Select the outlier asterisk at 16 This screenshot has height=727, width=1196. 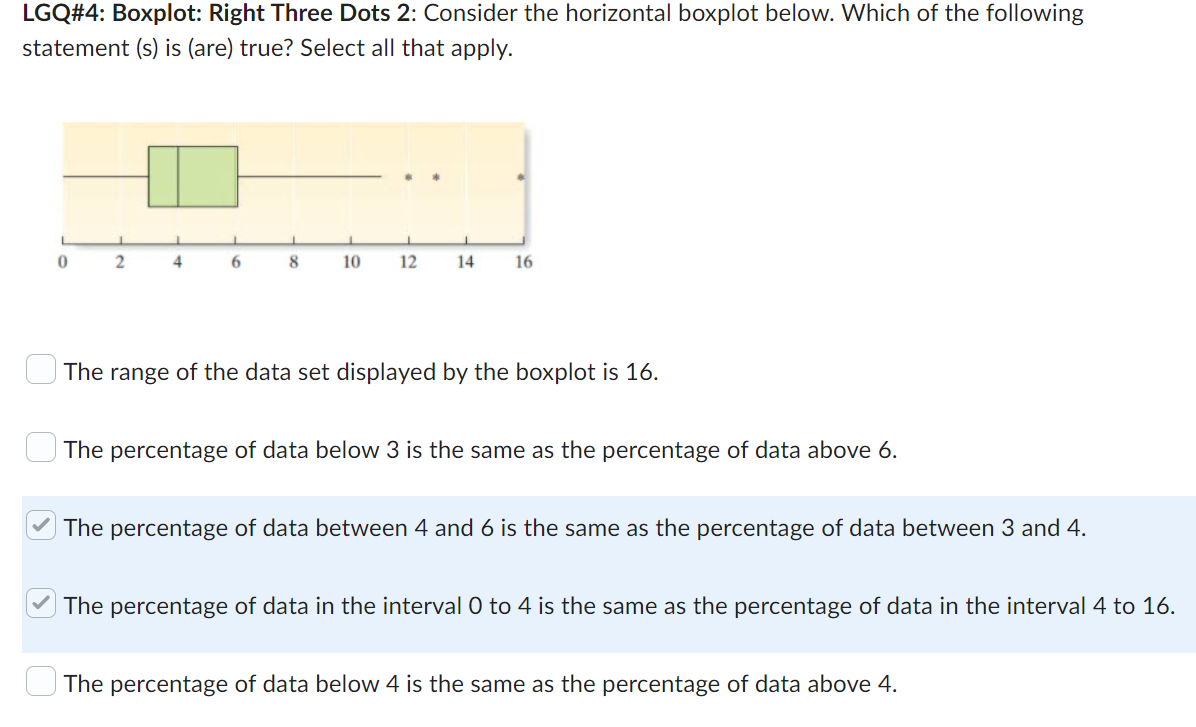[x=520, y=177]
